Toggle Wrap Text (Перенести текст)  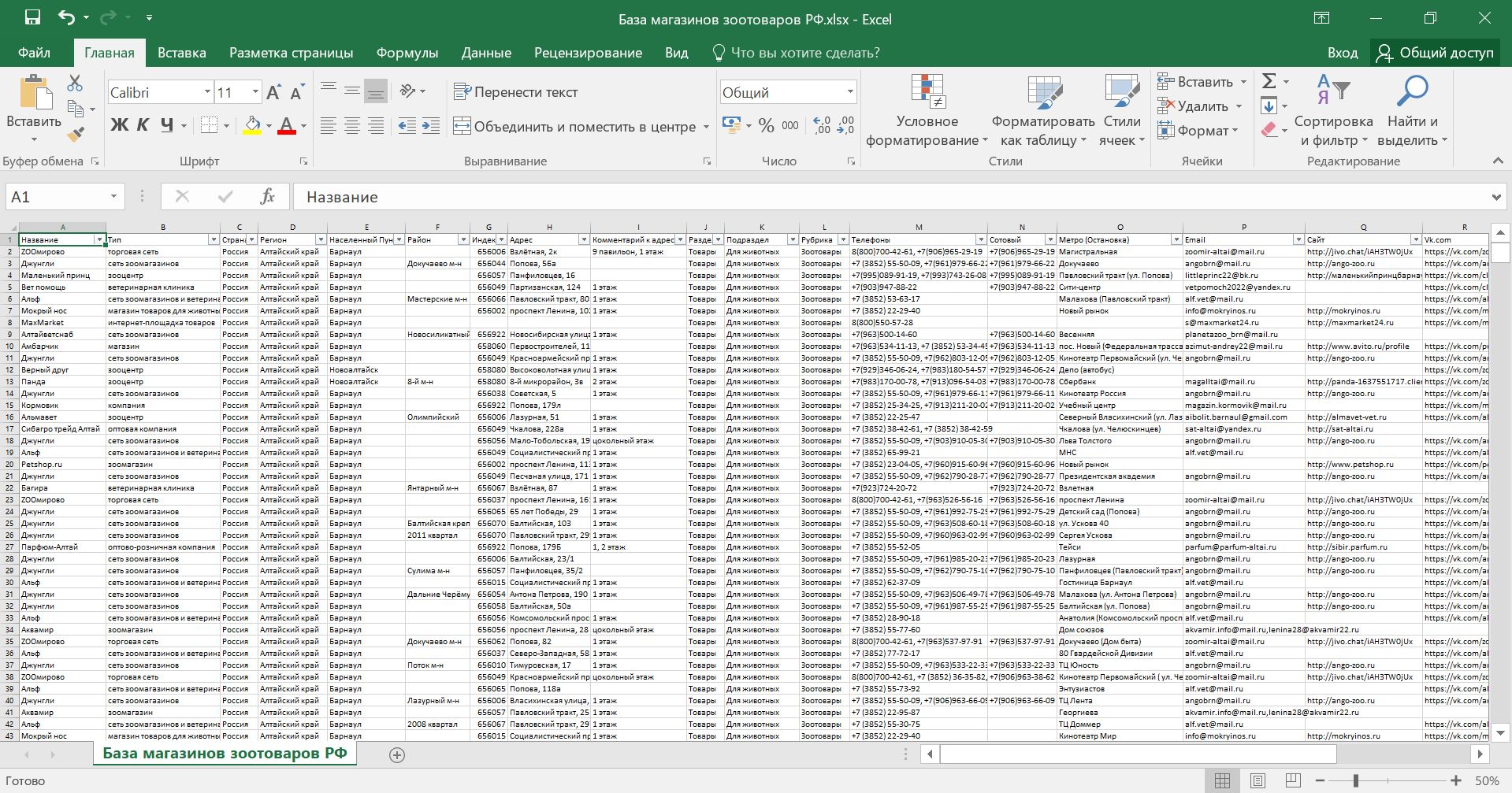(516, 92)
